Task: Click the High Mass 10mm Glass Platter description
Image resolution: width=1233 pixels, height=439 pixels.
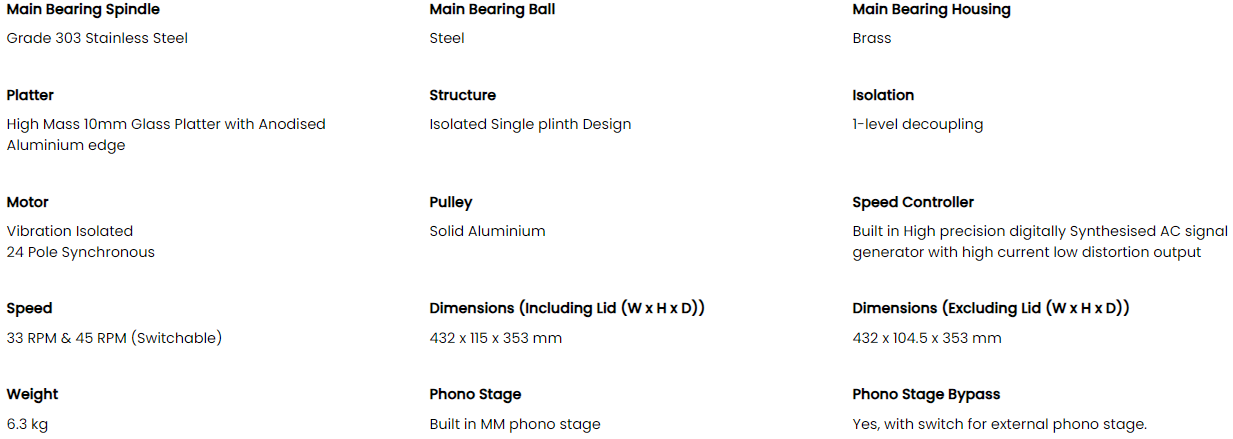Action: tap(166, 125)
